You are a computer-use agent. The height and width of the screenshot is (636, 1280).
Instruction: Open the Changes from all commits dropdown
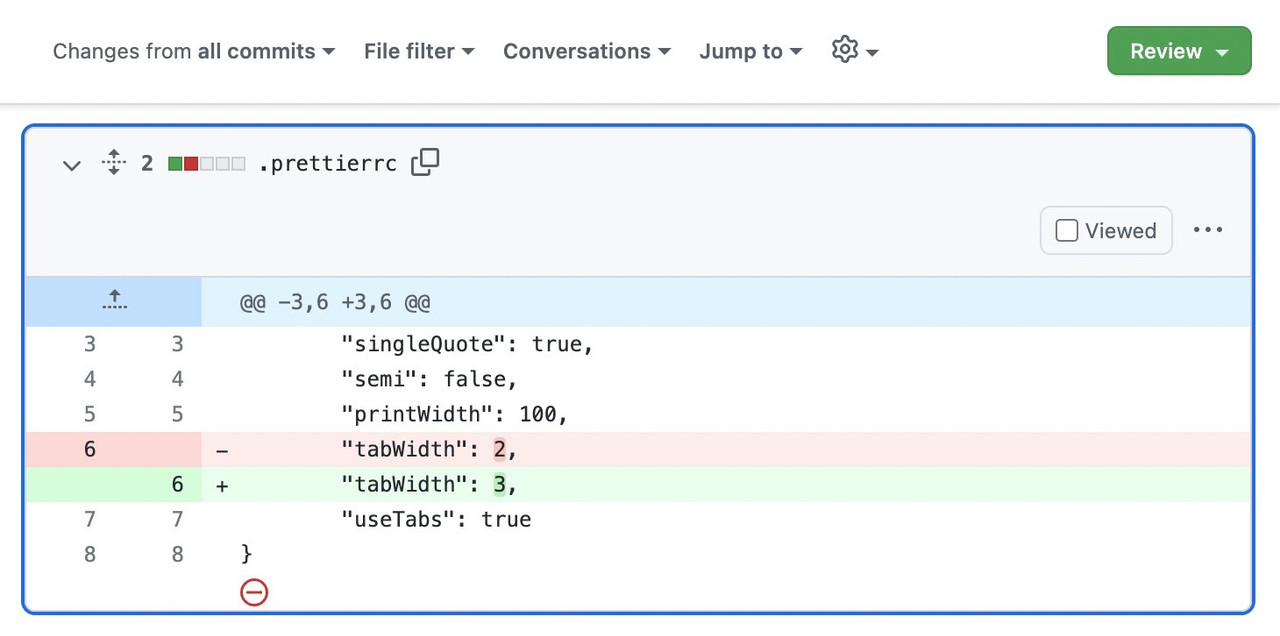(194, 51)
